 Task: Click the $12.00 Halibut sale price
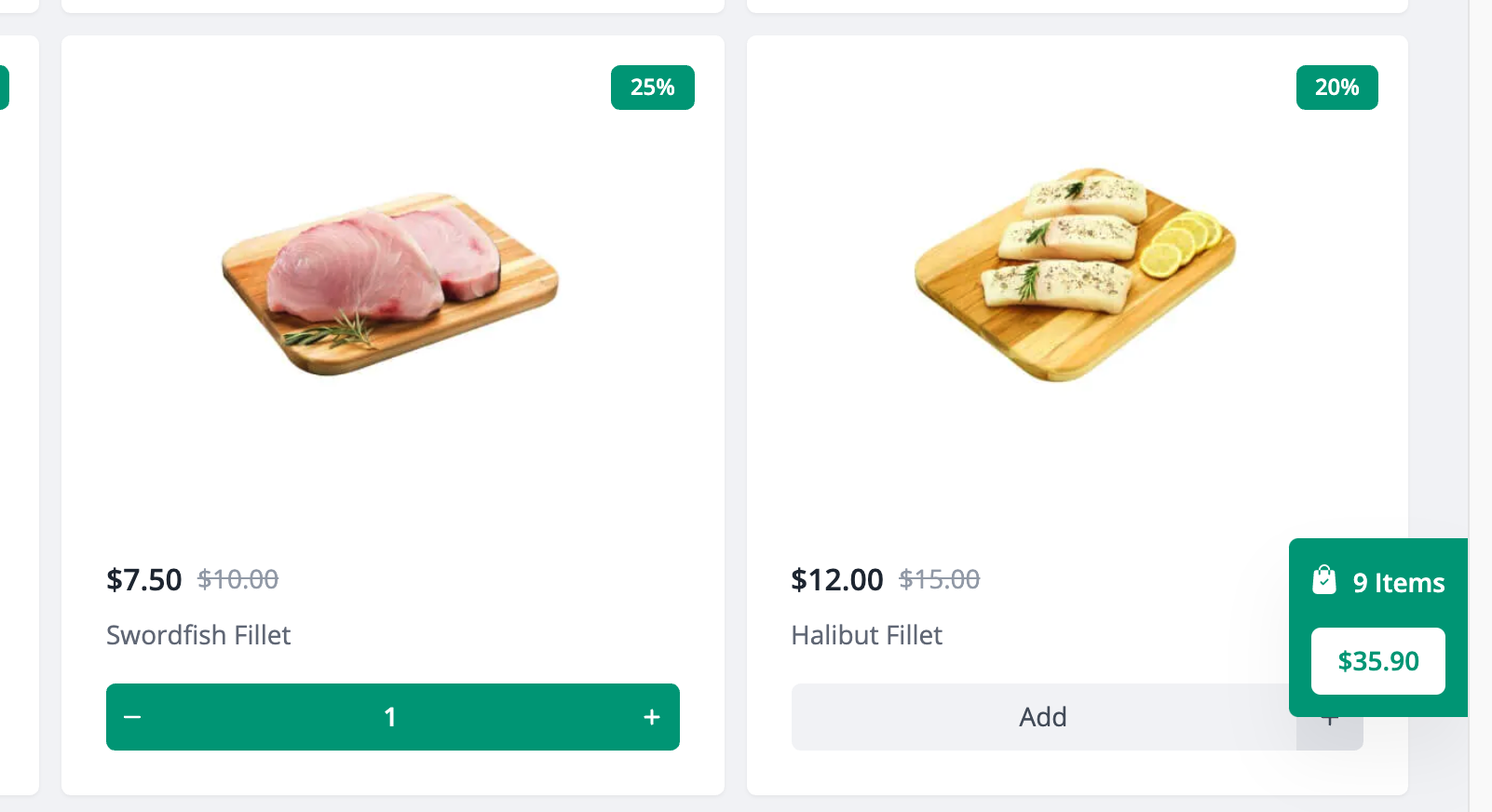tap(837, 579)
